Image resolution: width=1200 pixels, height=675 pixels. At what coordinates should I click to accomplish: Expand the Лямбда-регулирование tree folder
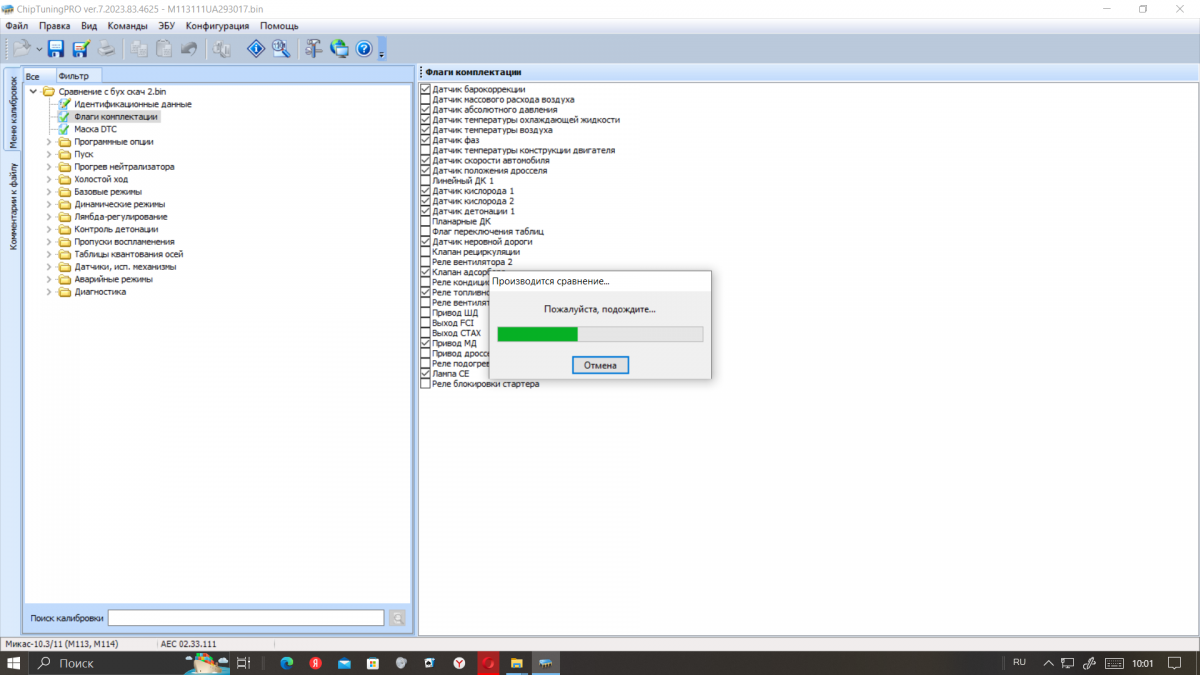pyautogui.click(x=49, y=217)
